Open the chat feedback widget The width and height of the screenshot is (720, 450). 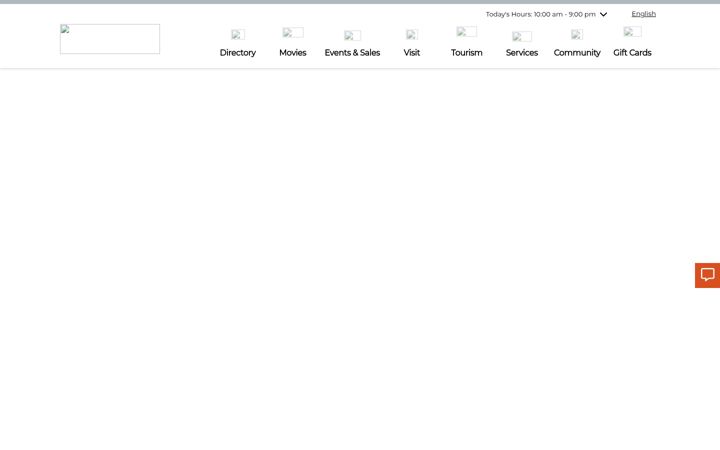707,275
